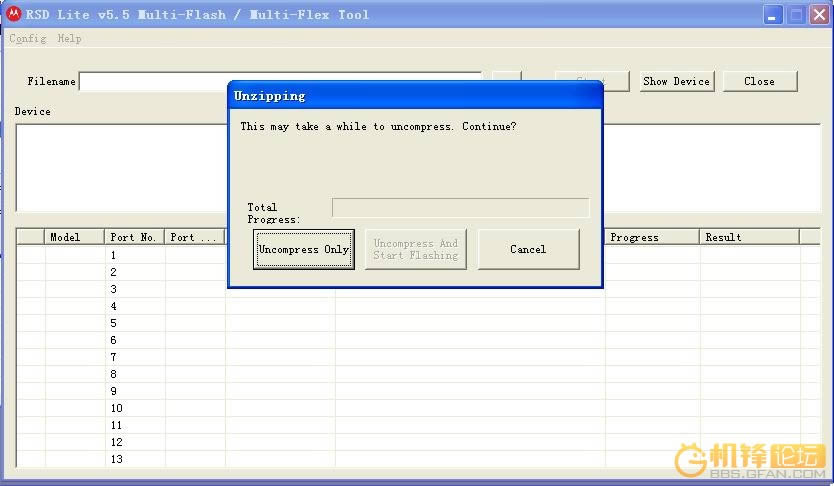
Task: Click Uncompress And Start Flashing button
Action: pos(416,249)
